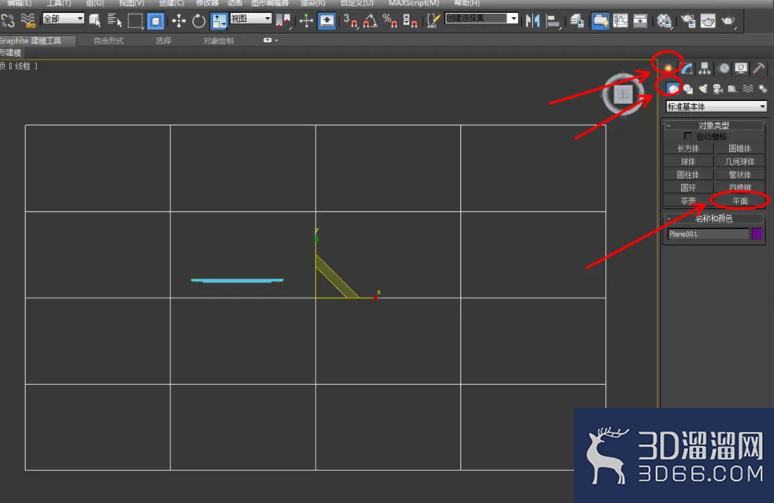Select the Cameras category icon
This screenshot has width=774, height=503.
pos(718,89)
